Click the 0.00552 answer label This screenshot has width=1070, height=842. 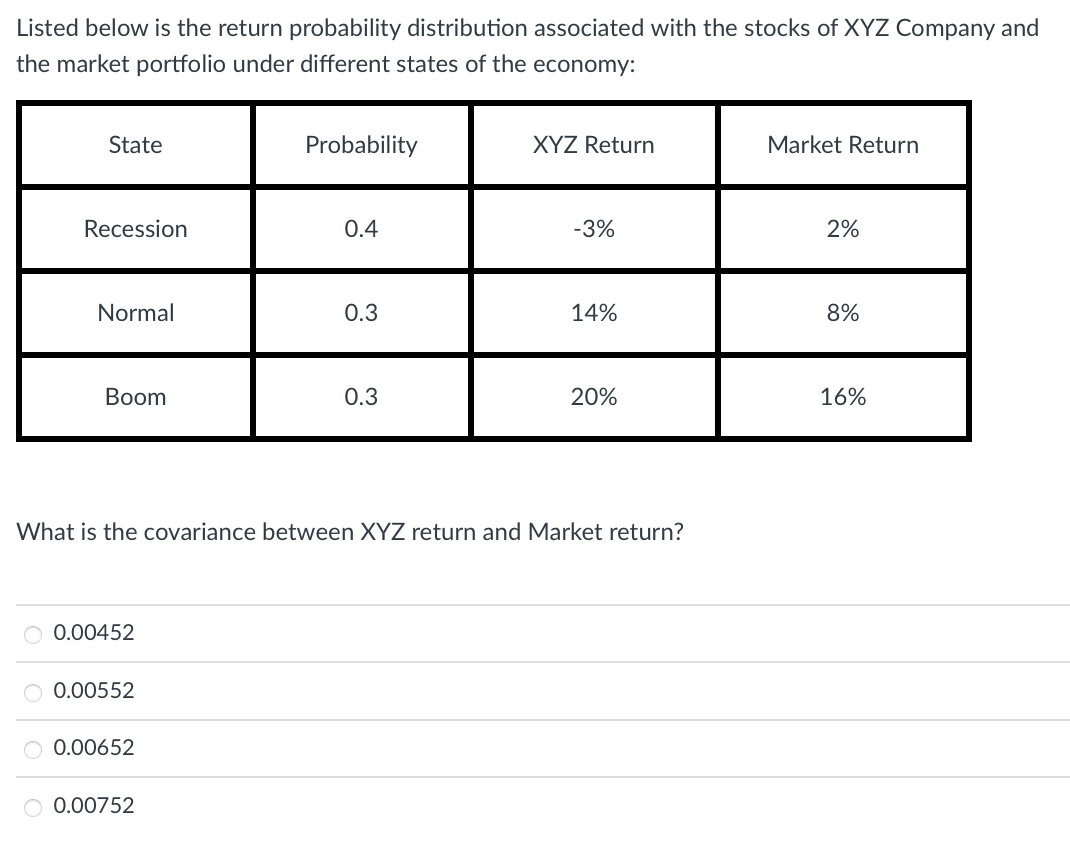click(x=94, y=690)
